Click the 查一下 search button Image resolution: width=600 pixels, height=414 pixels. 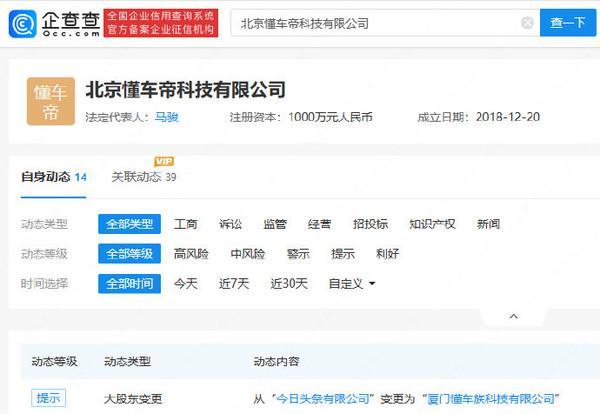coord(568,23)
